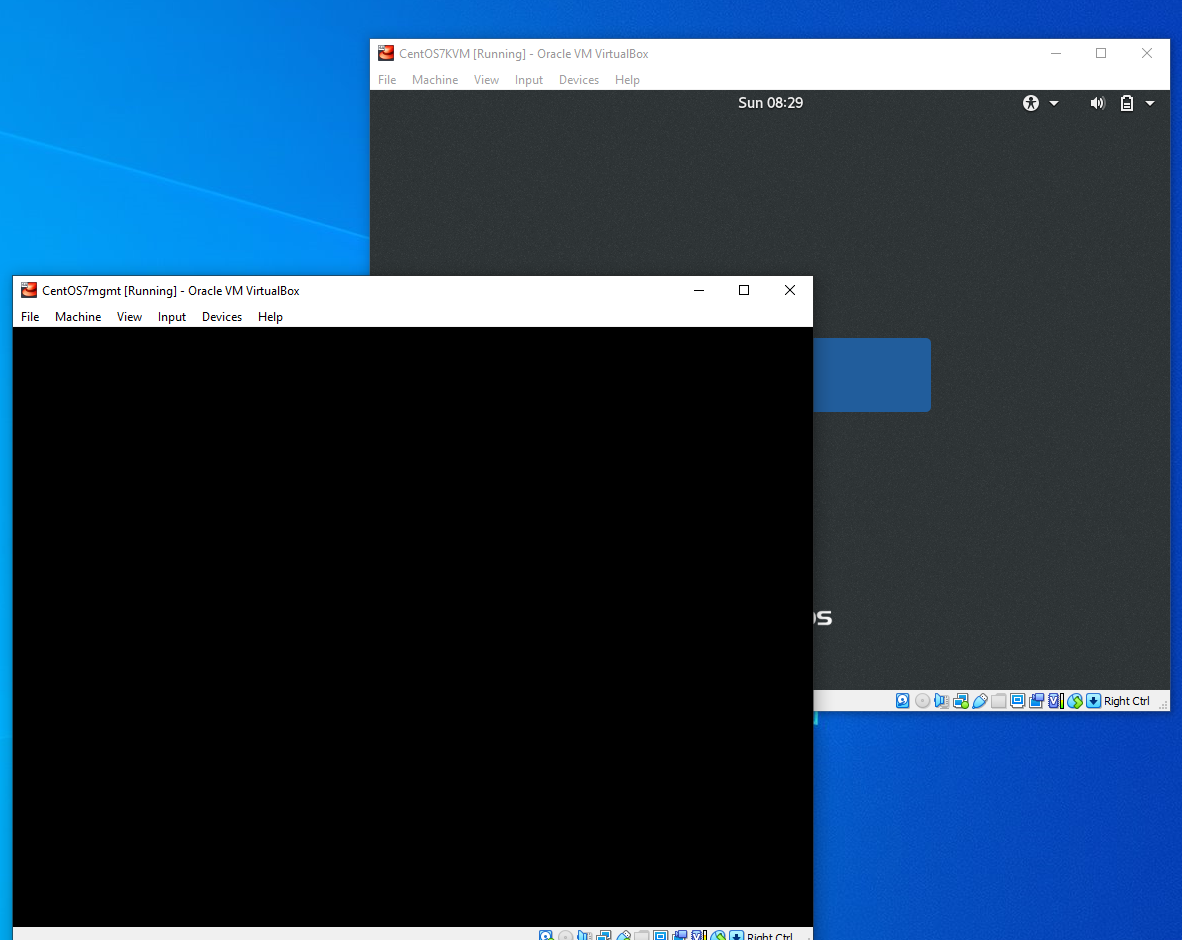Viewport: 1182px width, 940px height.
Task: Open the Help menu in CentOS7KVM window
Action: click(627, 80)
